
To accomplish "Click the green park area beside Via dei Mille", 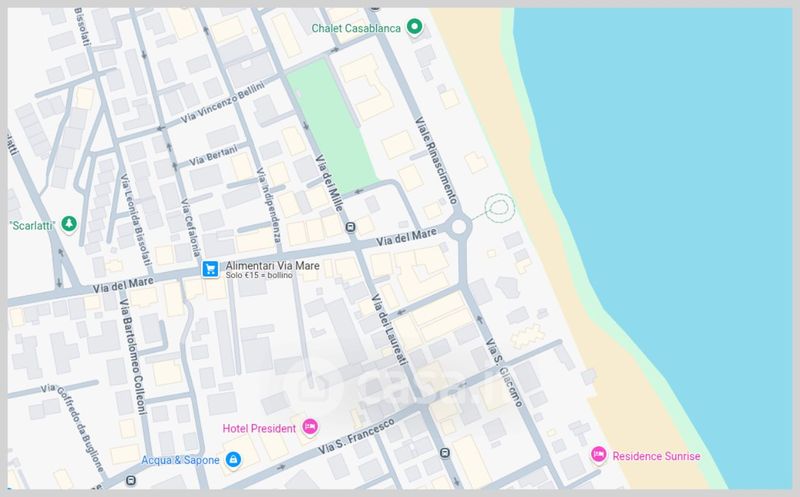I will pyautogui.click(x=335, y=120).
